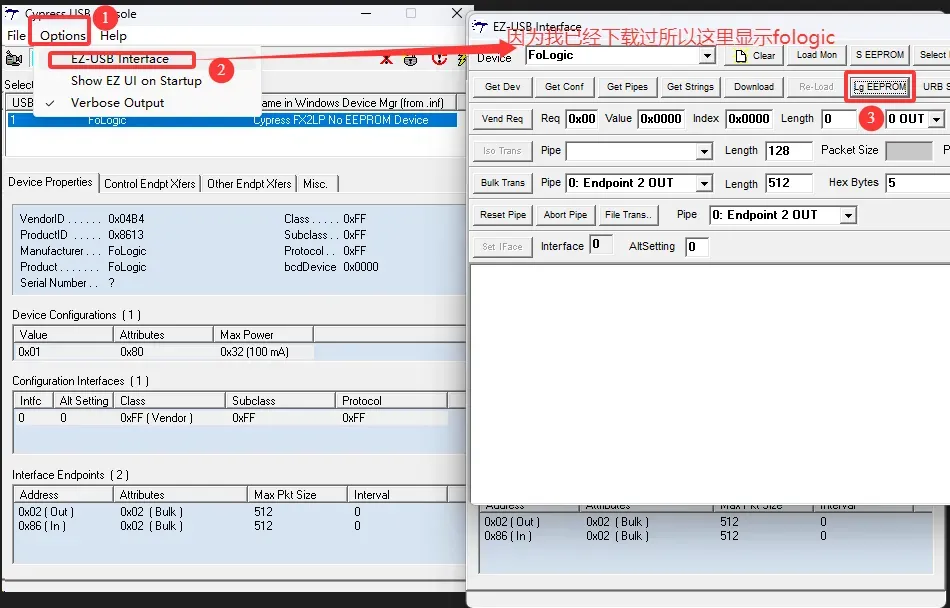950x608 pixels.
Task: Click the Lg EEPROM button
Action: point(880,87)
